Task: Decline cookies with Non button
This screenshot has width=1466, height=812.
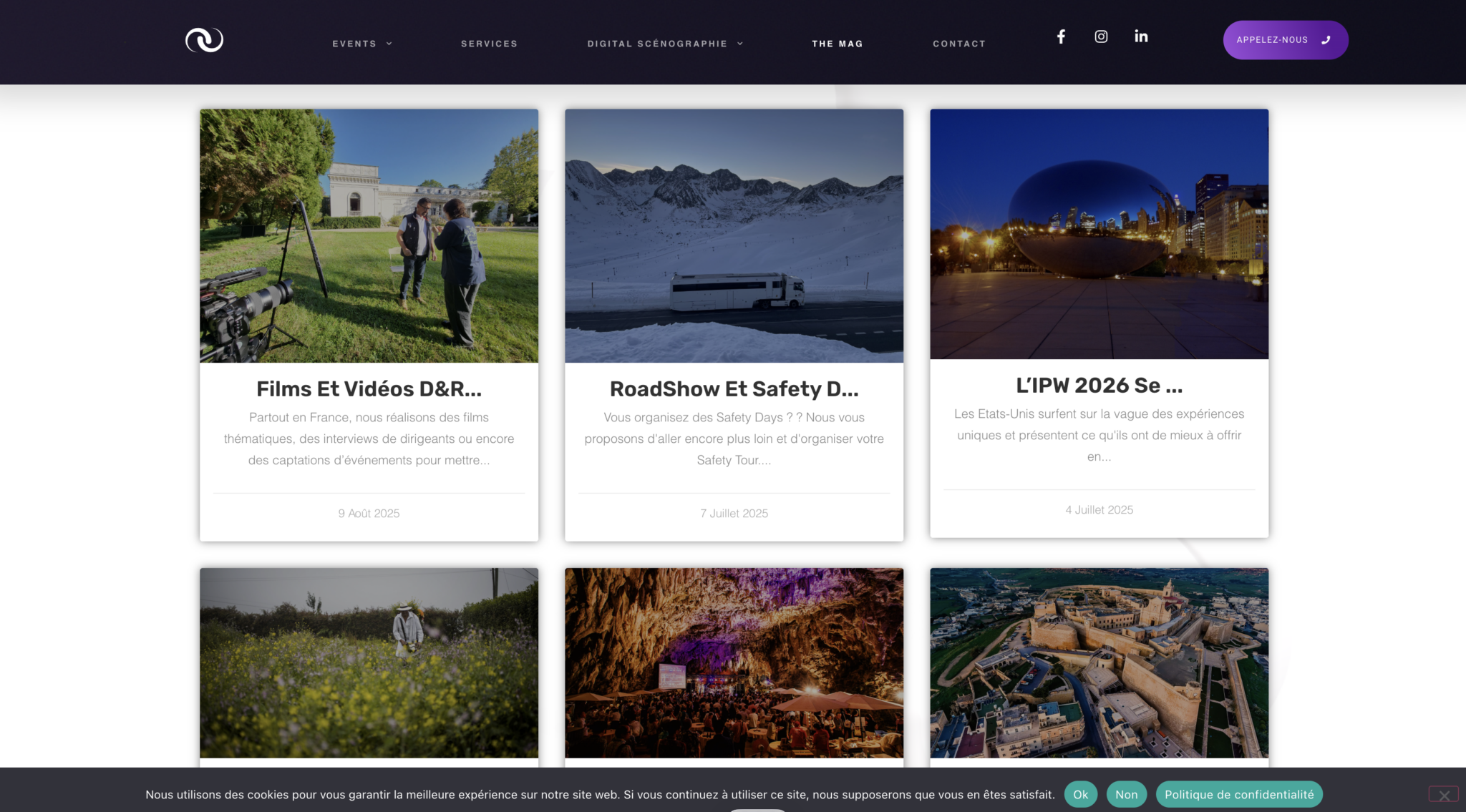Action: 1126,794
